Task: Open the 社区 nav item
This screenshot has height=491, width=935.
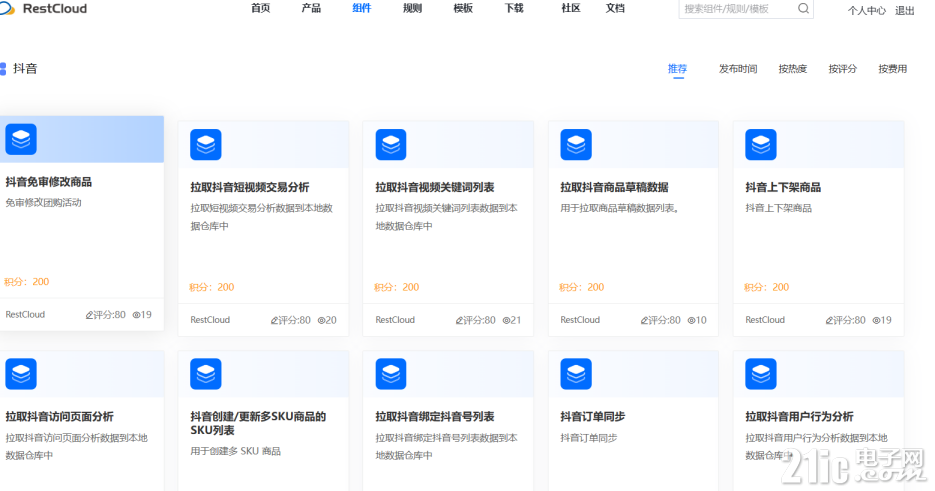Action: coord(571,8)
